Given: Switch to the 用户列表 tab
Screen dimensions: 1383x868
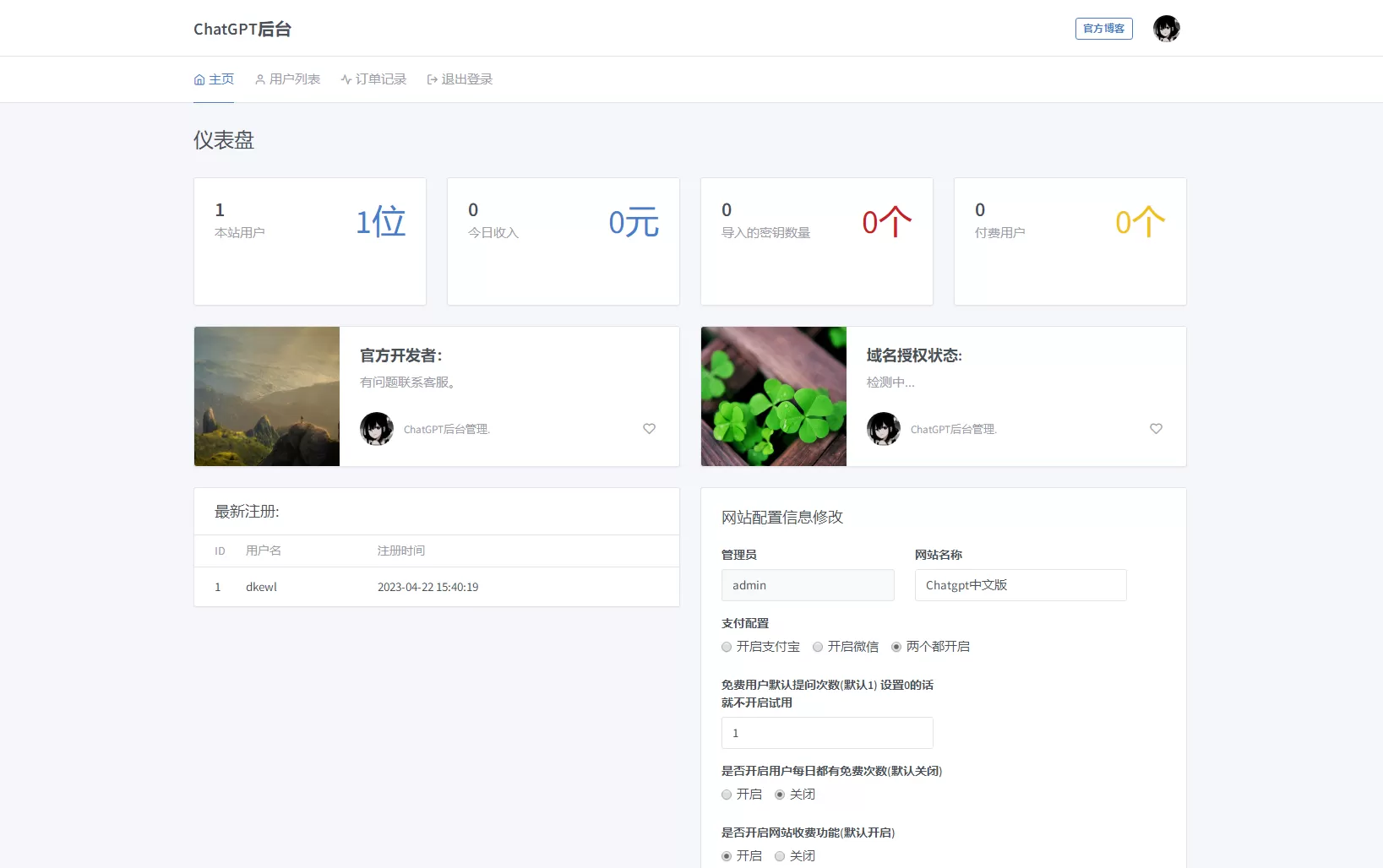Looking at the screenshot, I should tap(294, 79).
